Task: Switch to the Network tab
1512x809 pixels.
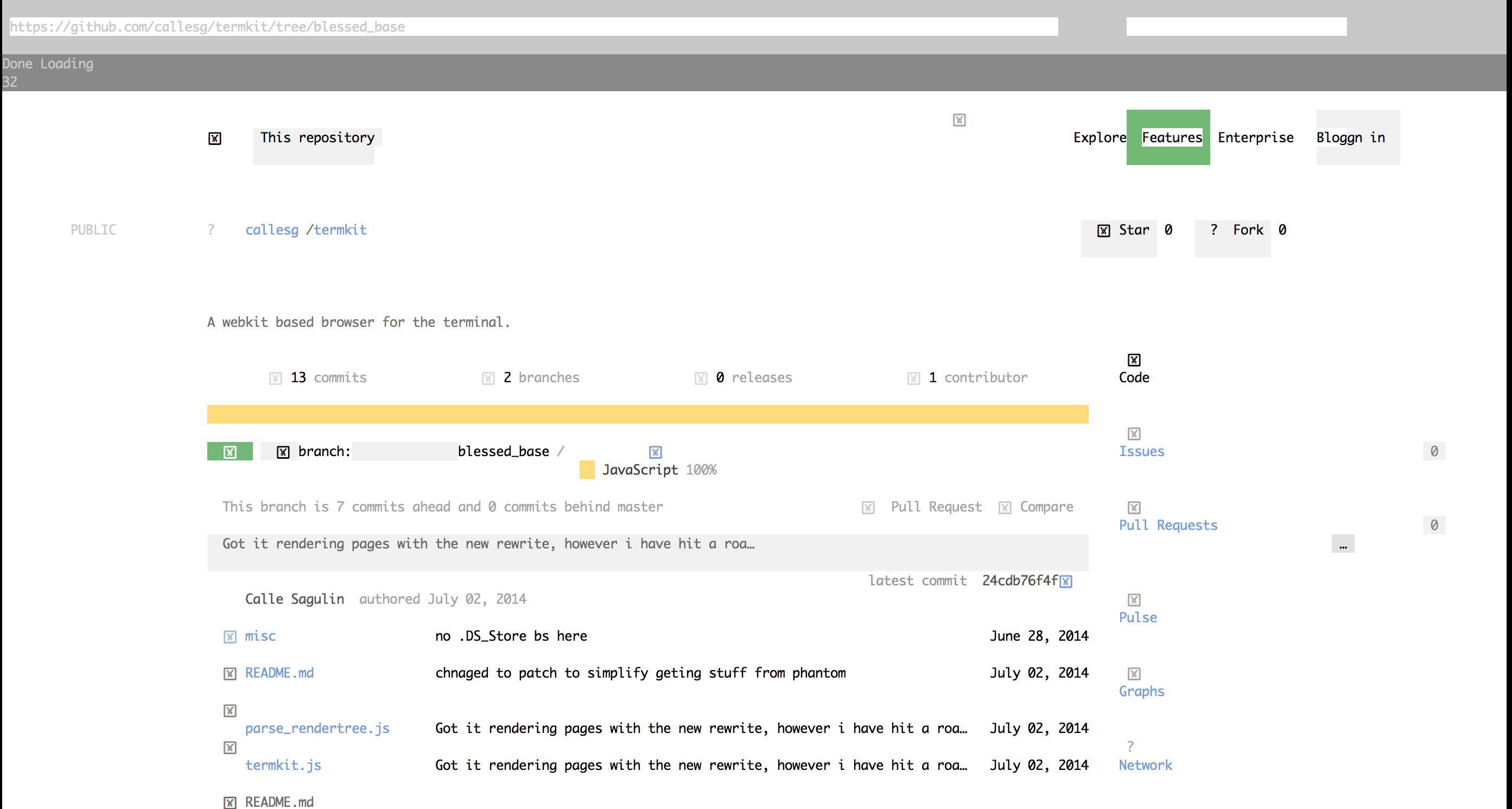Action: point(1145,765)
